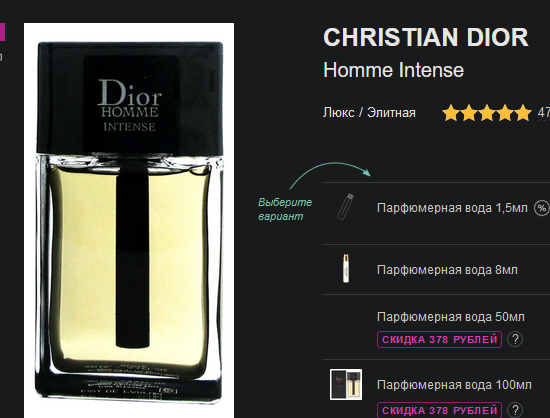This screenshot has height=418, width=550.
Task: Open the review count beside the stars
Action: coord(544,113)
